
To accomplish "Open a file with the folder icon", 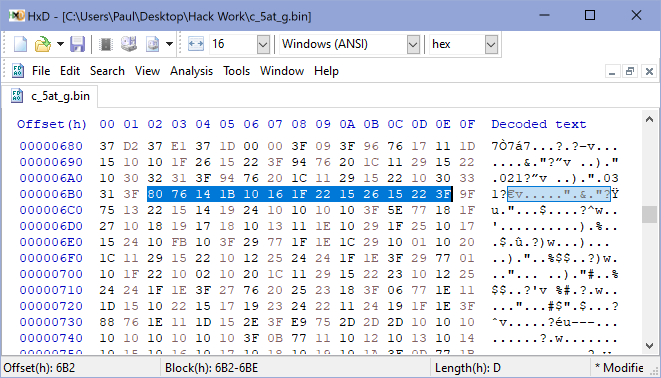I will tap(43, 44).
